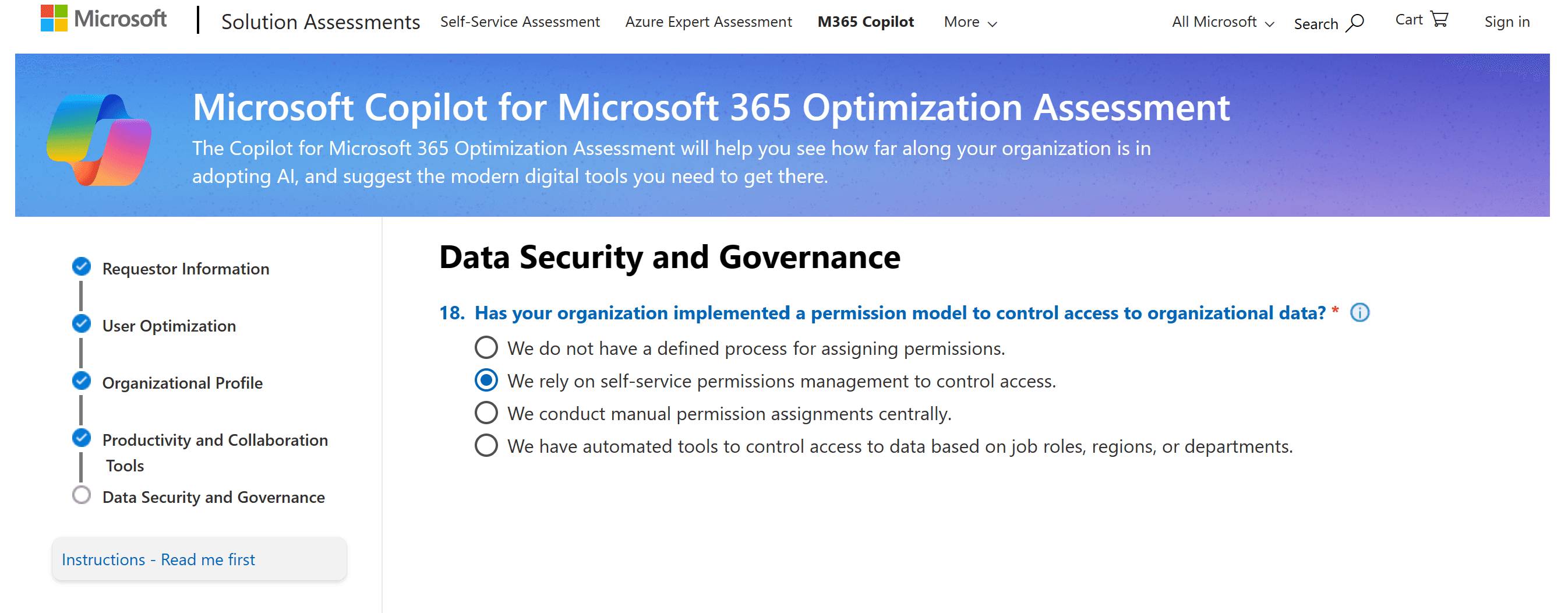Viewport: 1568px width, 613px height.
Task: Select 'We rely on self-service permissions' option
Action: pyautogui.click(x=486, y=381)
